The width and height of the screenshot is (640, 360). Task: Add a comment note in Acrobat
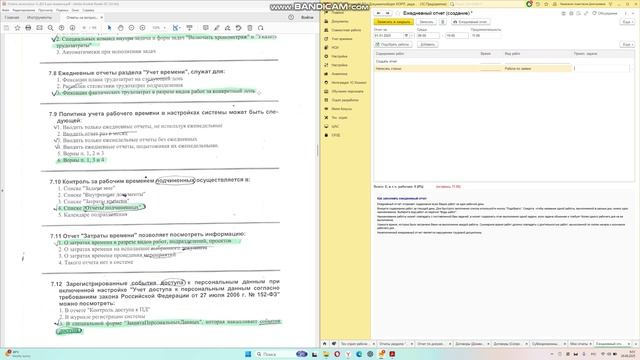point(206,28)
